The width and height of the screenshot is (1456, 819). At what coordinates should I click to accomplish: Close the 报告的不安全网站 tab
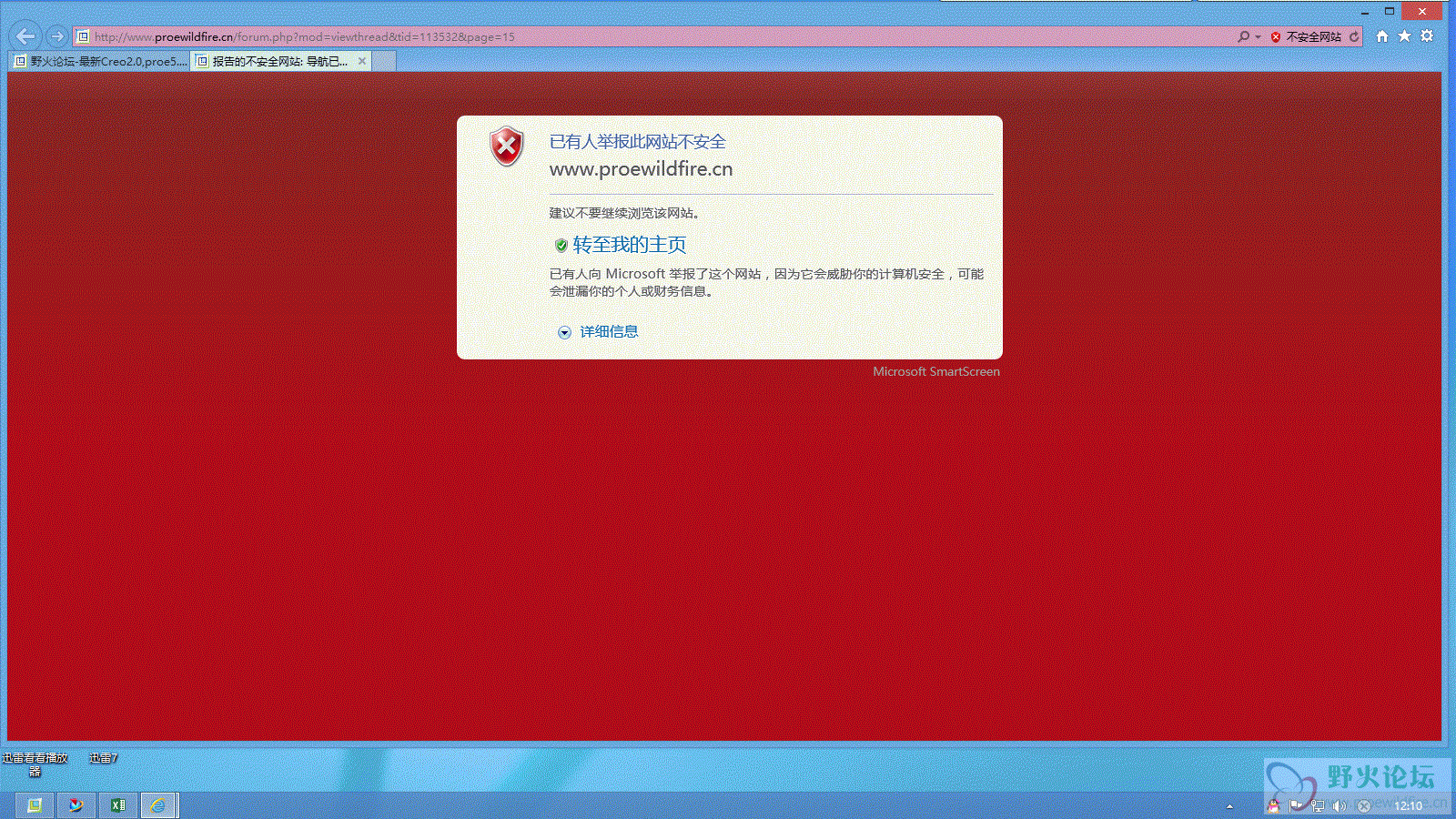pyautogui.click(x=362, y=62)
